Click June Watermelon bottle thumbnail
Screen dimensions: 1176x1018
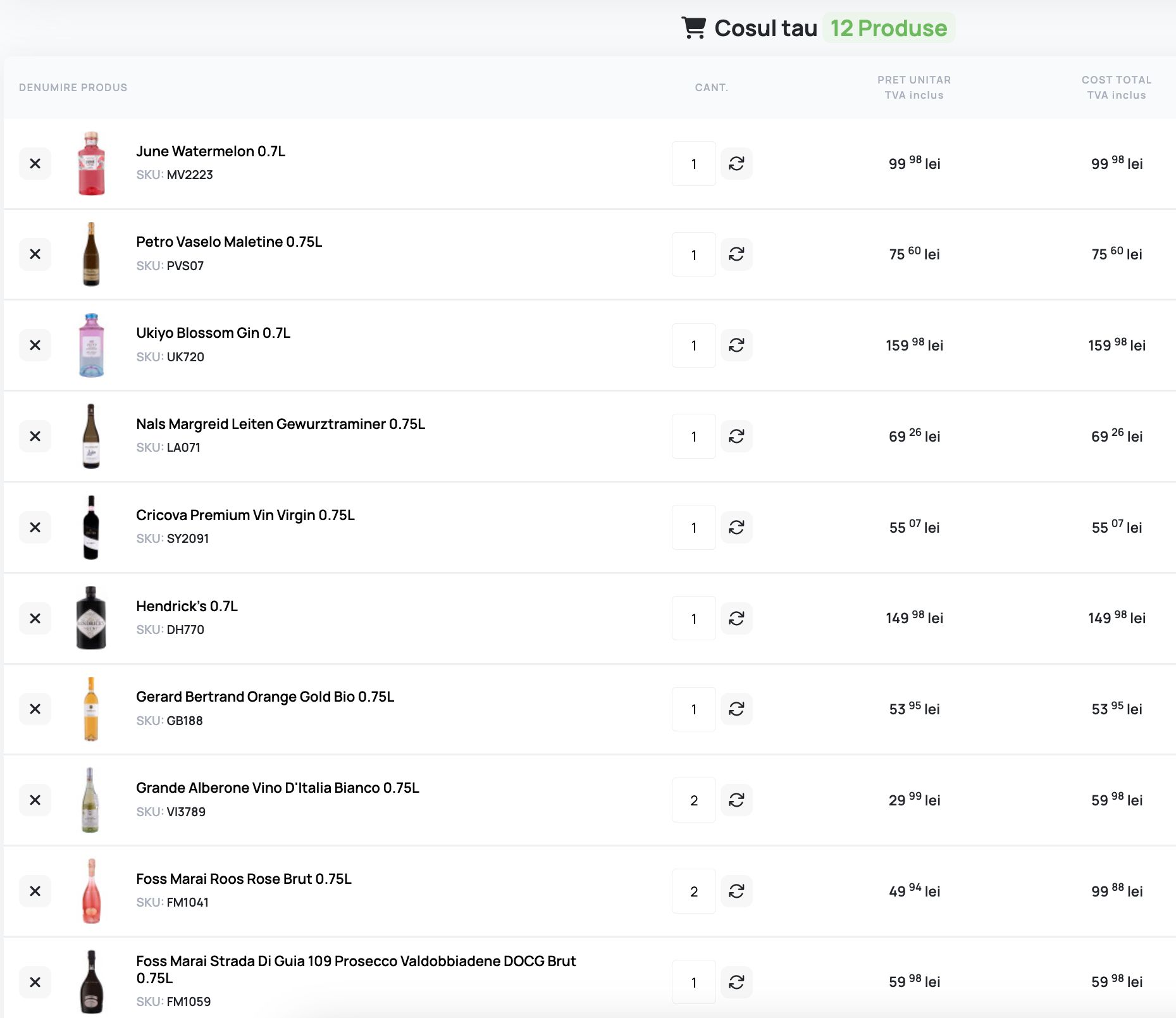click(x=91, y=164)
